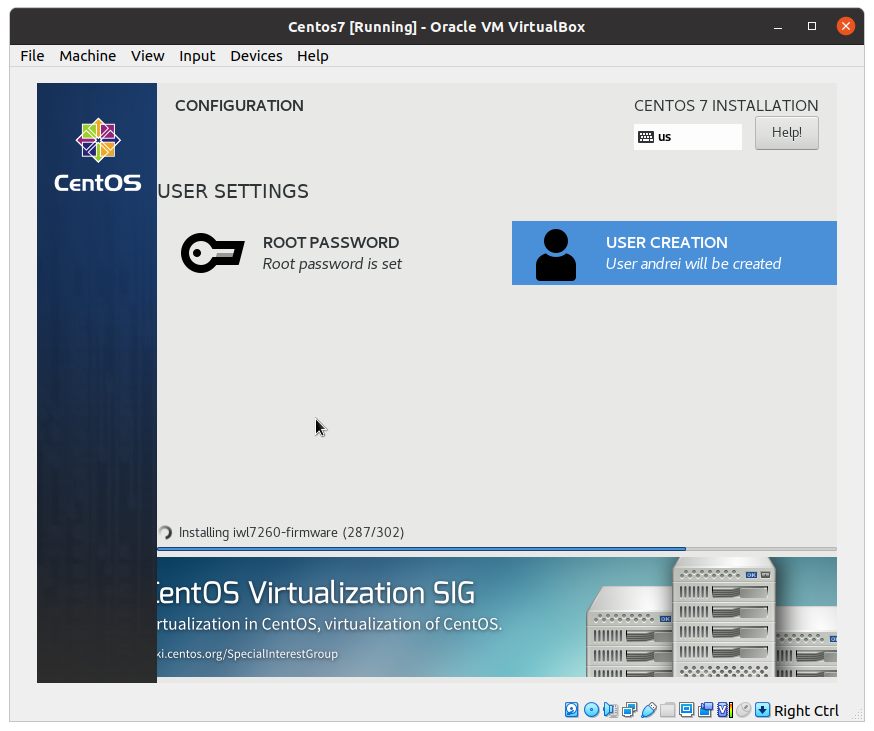Click the root password key icon
Viewport: 874px width, 731px height.
tap(212, 253)
